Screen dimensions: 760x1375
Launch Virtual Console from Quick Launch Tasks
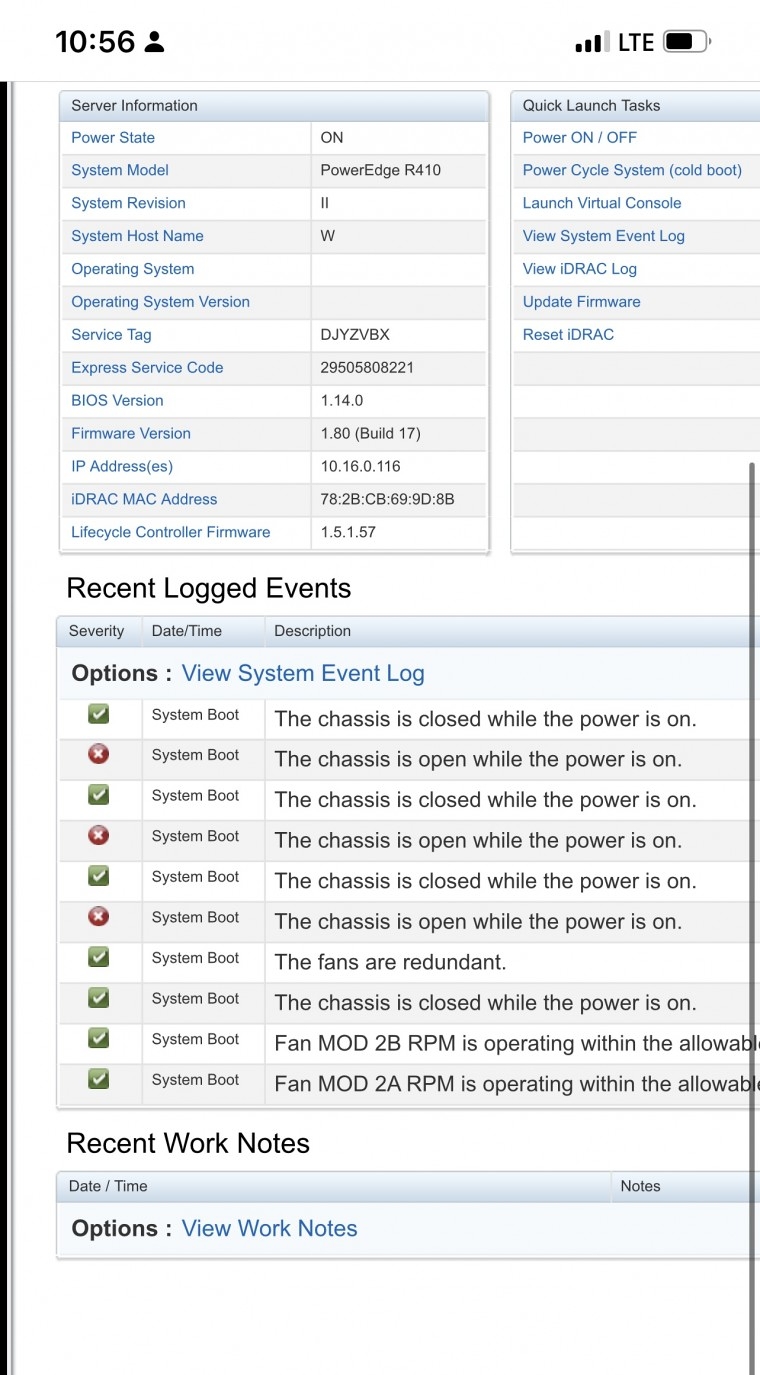coord(602,203)
